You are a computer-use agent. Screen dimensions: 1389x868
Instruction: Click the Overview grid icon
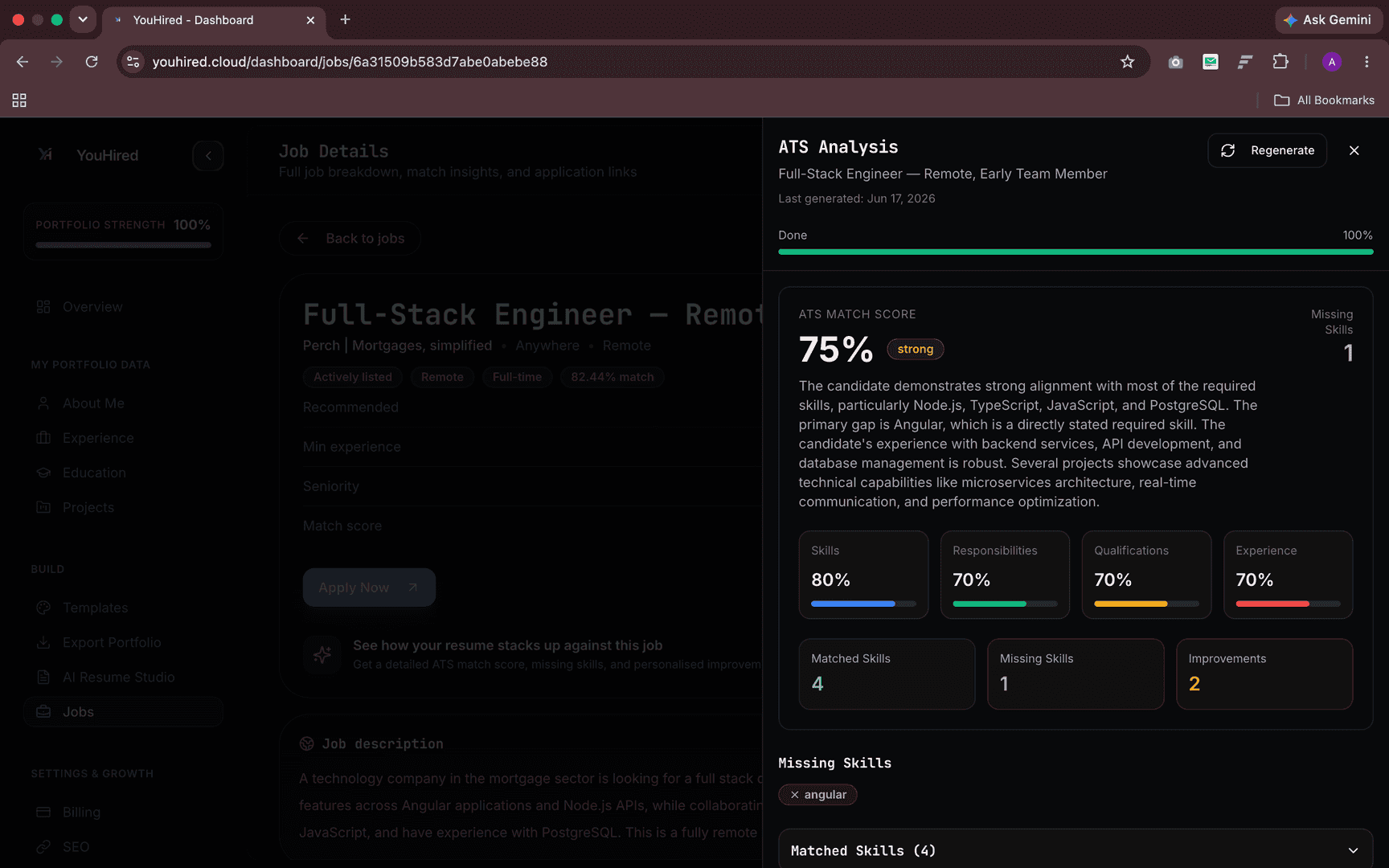pyautogui.click(x=43, y=307)
